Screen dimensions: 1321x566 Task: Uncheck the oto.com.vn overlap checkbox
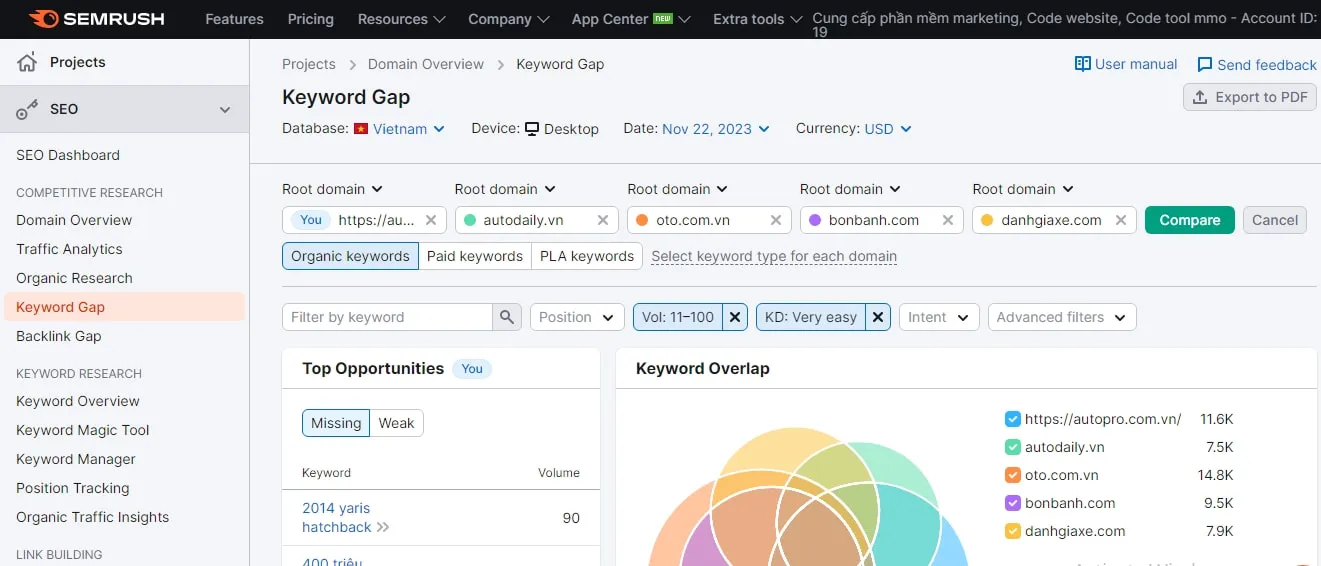(1012, 475)
